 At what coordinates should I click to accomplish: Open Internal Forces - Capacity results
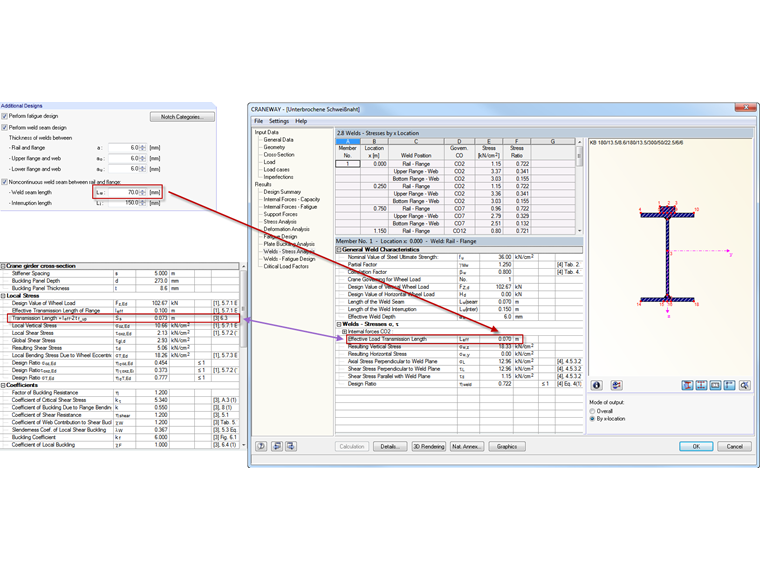point(292,199)
